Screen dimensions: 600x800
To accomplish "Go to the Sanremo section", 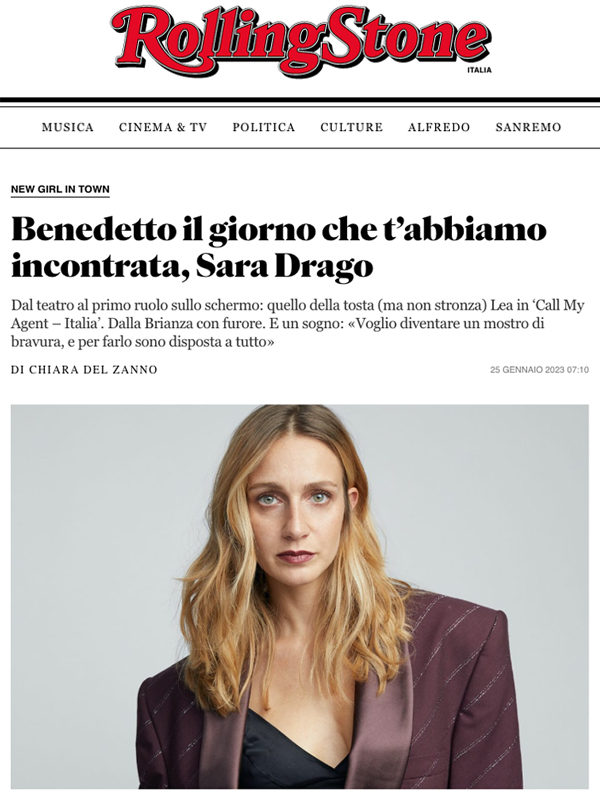I will coord(528,127).
